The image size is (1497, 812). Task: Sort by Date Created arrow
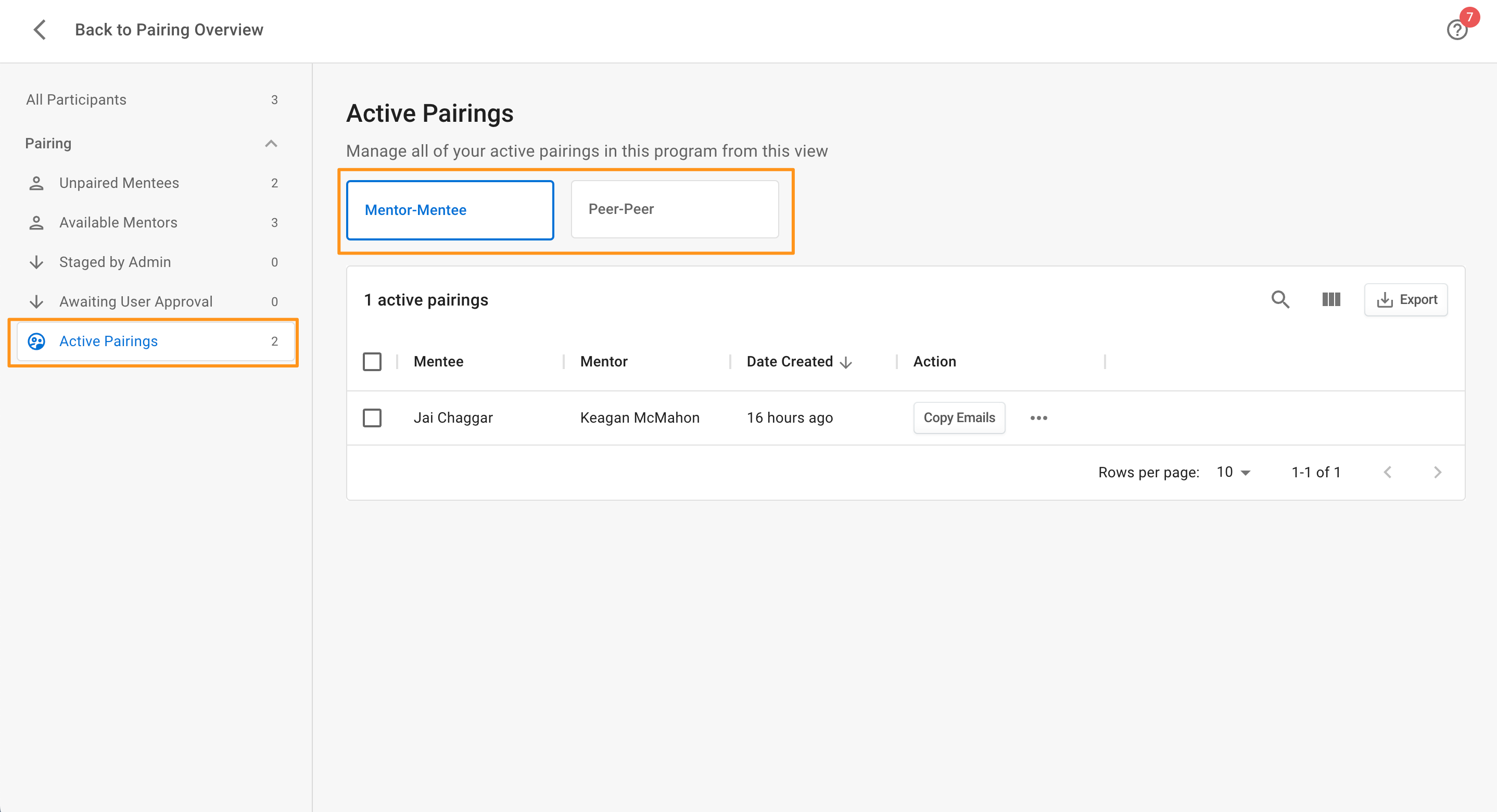(846, 362)
